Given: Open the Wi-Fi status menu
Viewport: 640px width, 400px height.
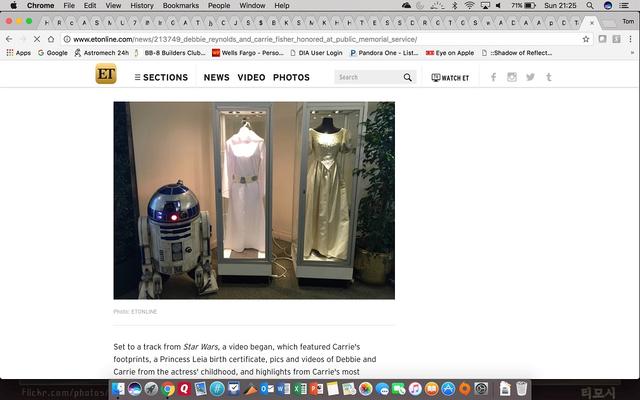Looking at the screenshot, I should click(469, 5).
